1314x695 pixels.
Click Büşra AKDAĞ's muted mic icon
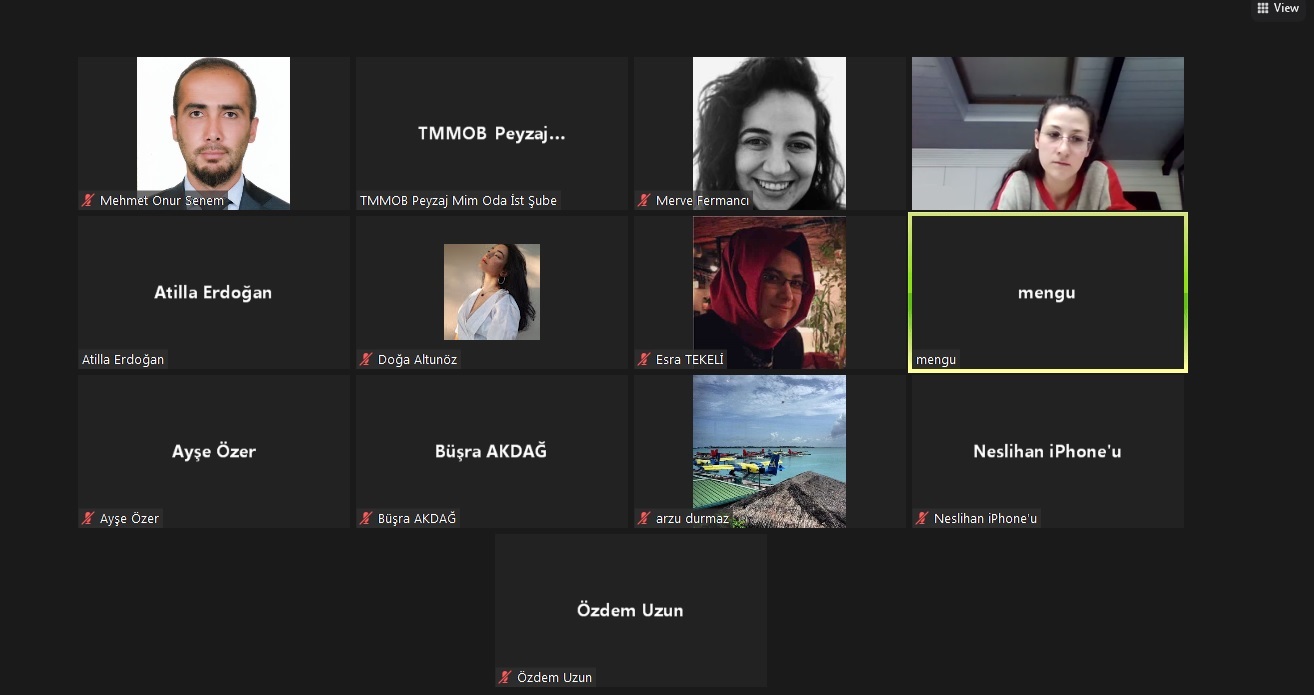point(367,519)
